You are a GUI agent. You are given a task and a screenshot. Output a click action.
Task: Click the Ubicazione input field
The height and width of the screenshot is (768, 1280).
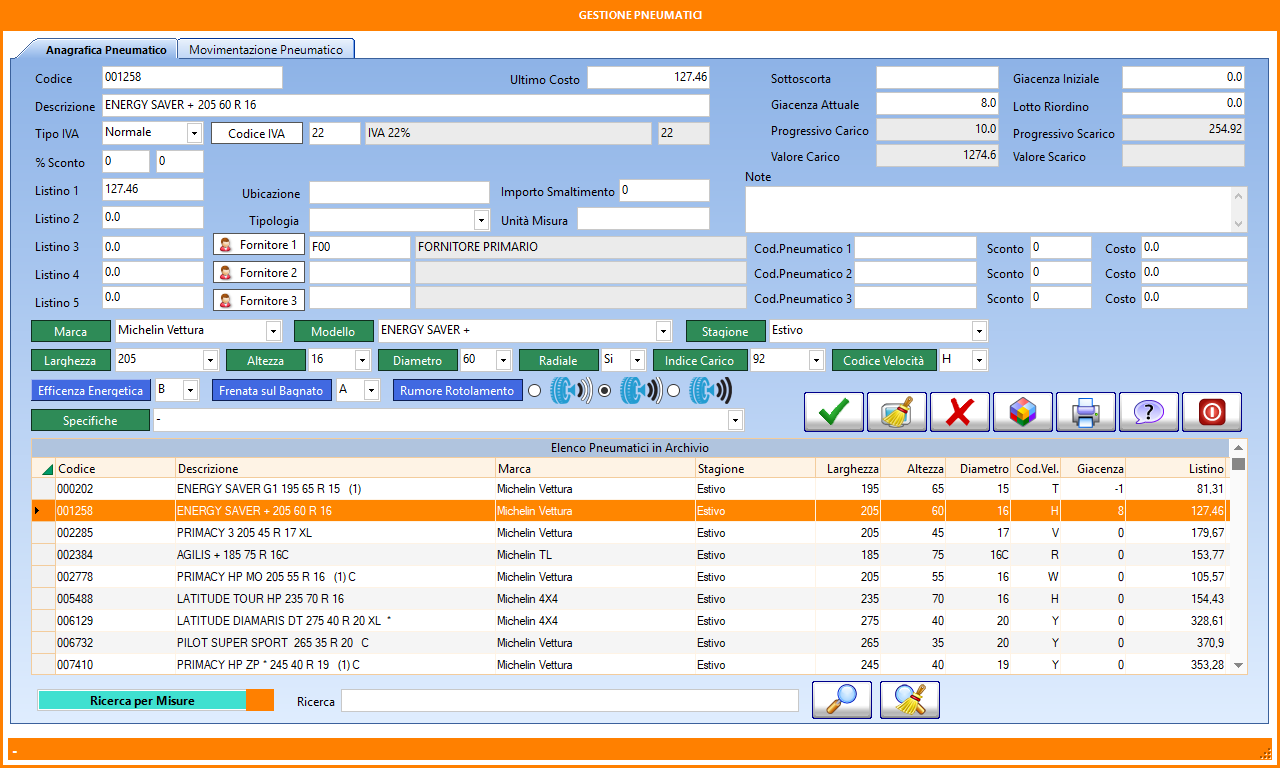pos(399,192)
